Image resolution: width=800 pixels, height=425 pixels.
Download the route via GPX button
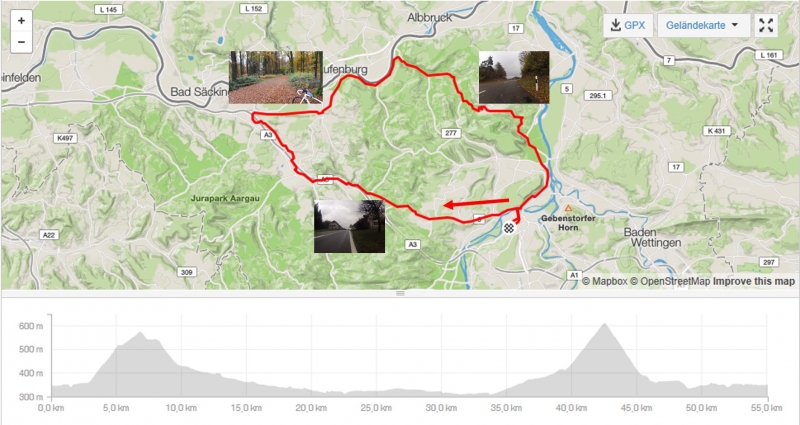628,25
